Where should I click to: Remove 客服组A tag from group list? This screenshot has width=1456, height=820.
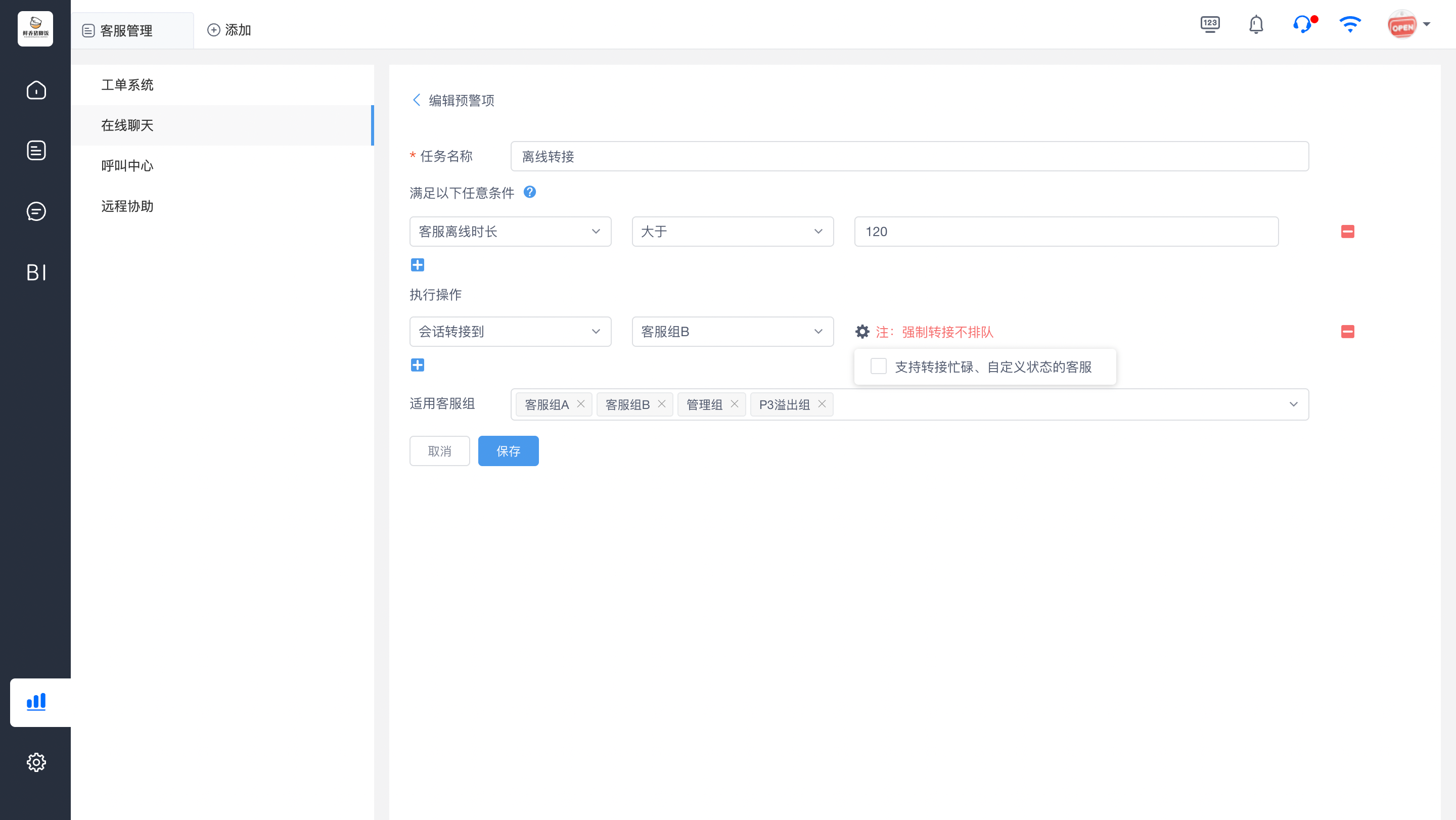pos(580,404)
